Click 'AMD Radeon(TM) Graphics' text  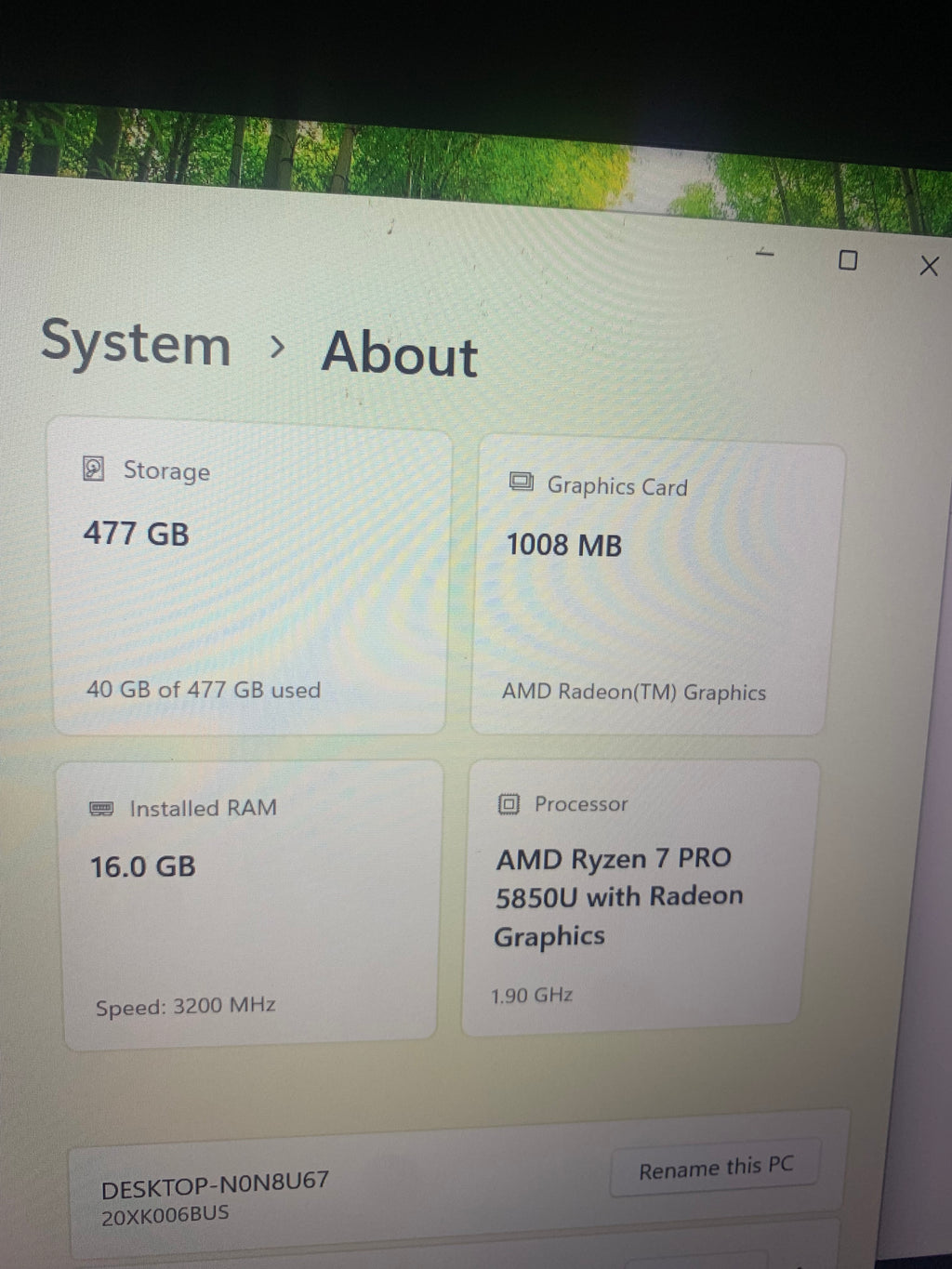click(634, 693)
